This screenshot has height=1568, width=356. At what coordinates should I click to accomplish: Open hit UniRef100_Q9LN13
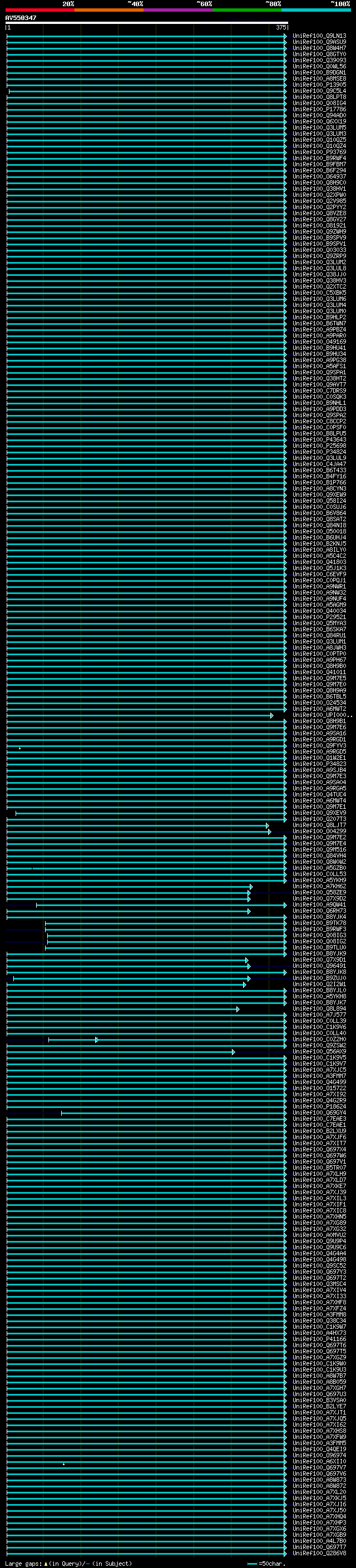pyautogui.click(x=319, y=36)
